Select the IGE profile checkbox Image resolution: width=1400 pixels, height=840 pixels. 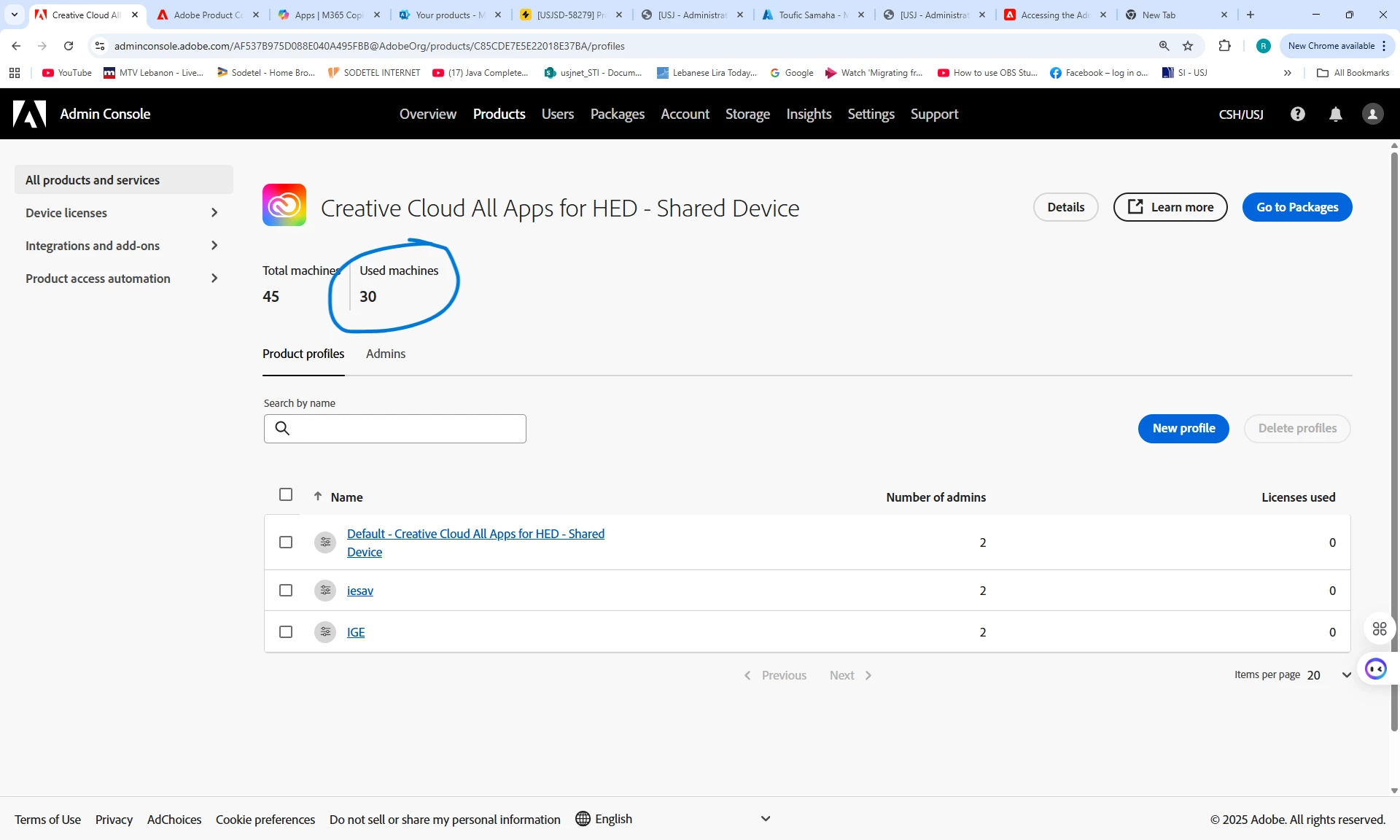tap(286, 631)
